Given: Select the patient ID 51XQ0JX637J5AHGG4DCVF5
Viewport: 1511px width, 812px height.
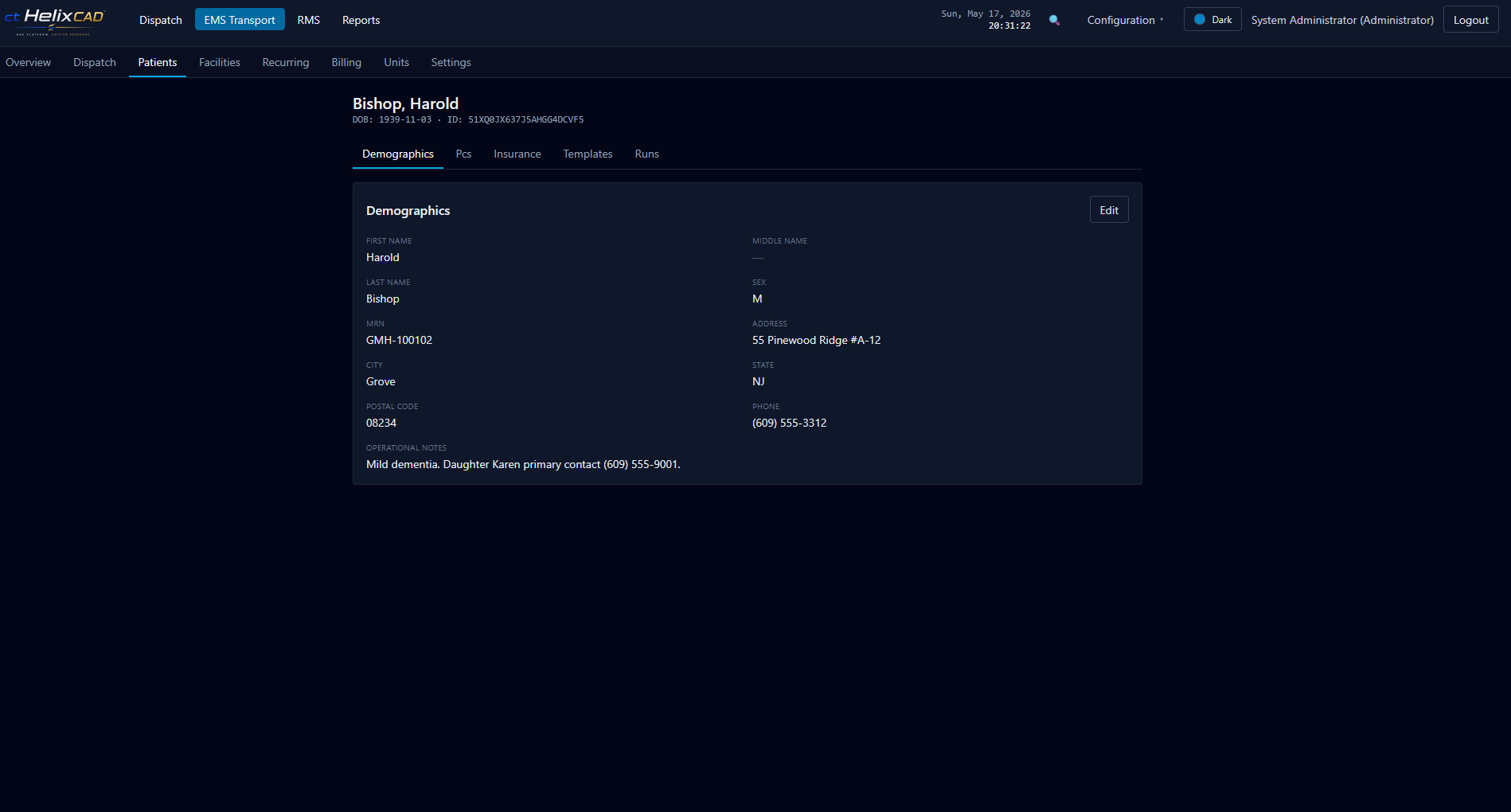Looking at the screenshot, I should click(x=525, y=119).
